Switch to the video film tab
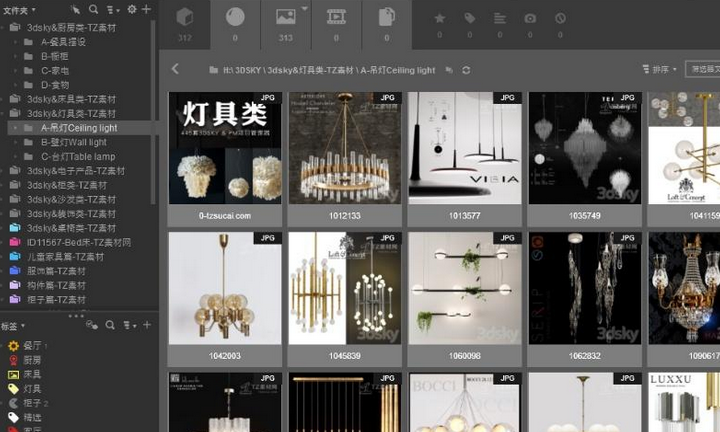This screenshot has width=720, height=432. point(336,25)
